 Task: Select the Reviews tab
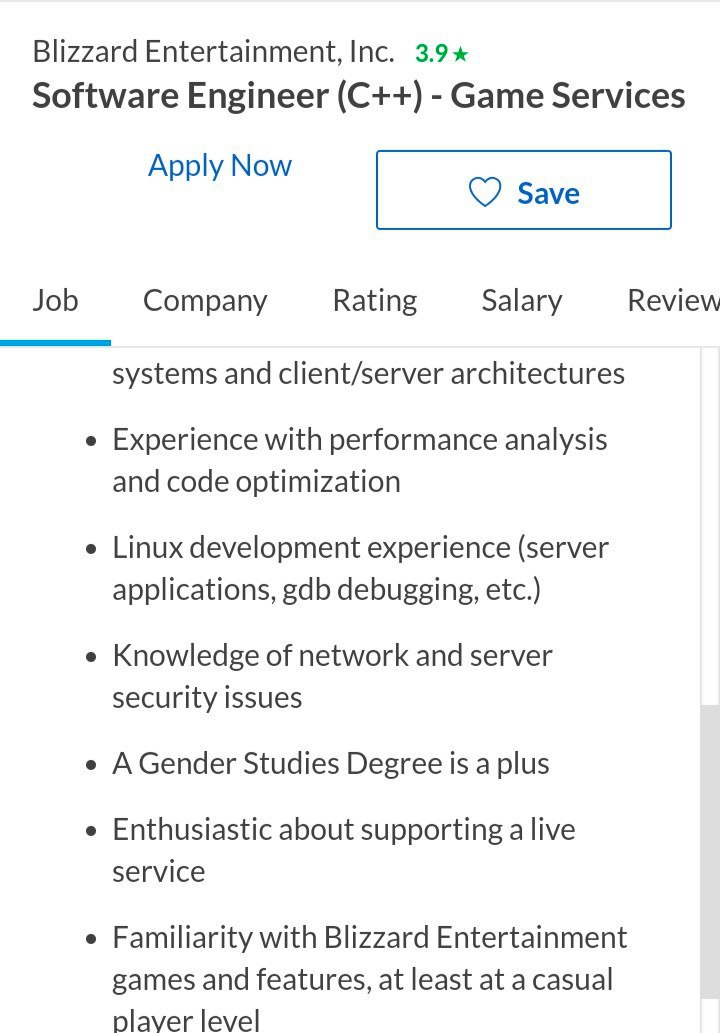[673, 301]
